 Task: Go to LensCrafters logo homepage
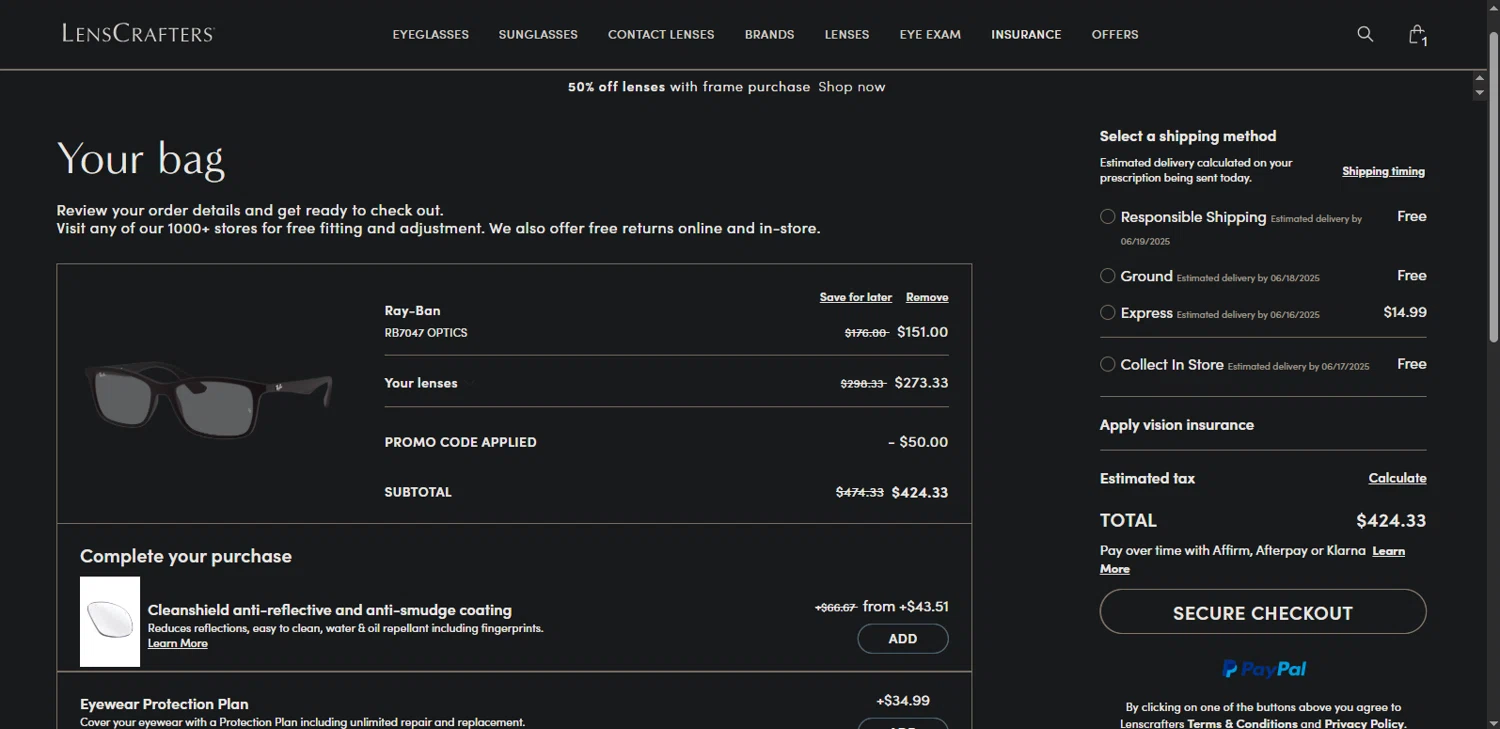[x=138, y=33]
